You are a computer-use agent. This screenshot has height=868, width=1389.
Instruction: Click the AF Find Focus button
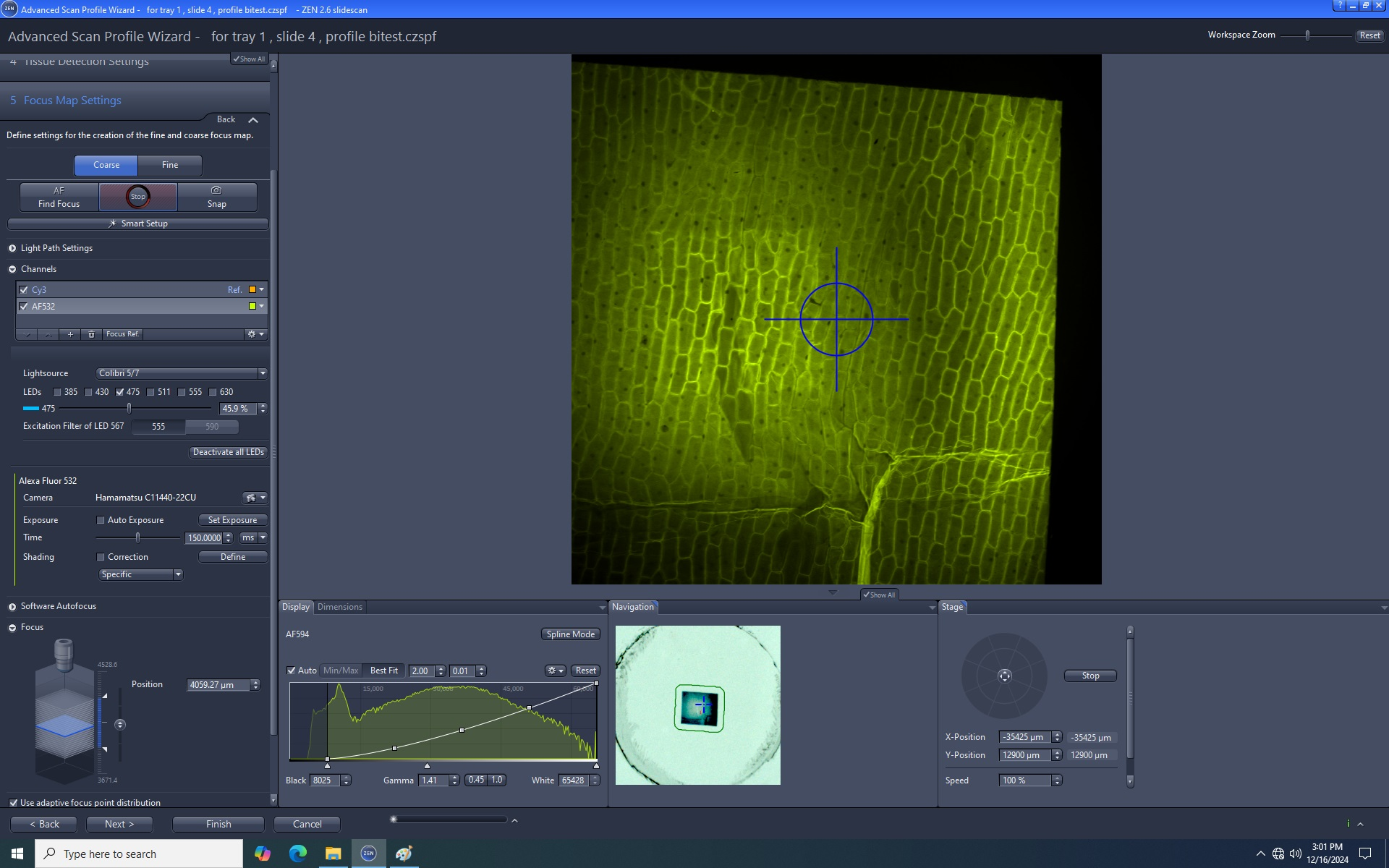59,197
